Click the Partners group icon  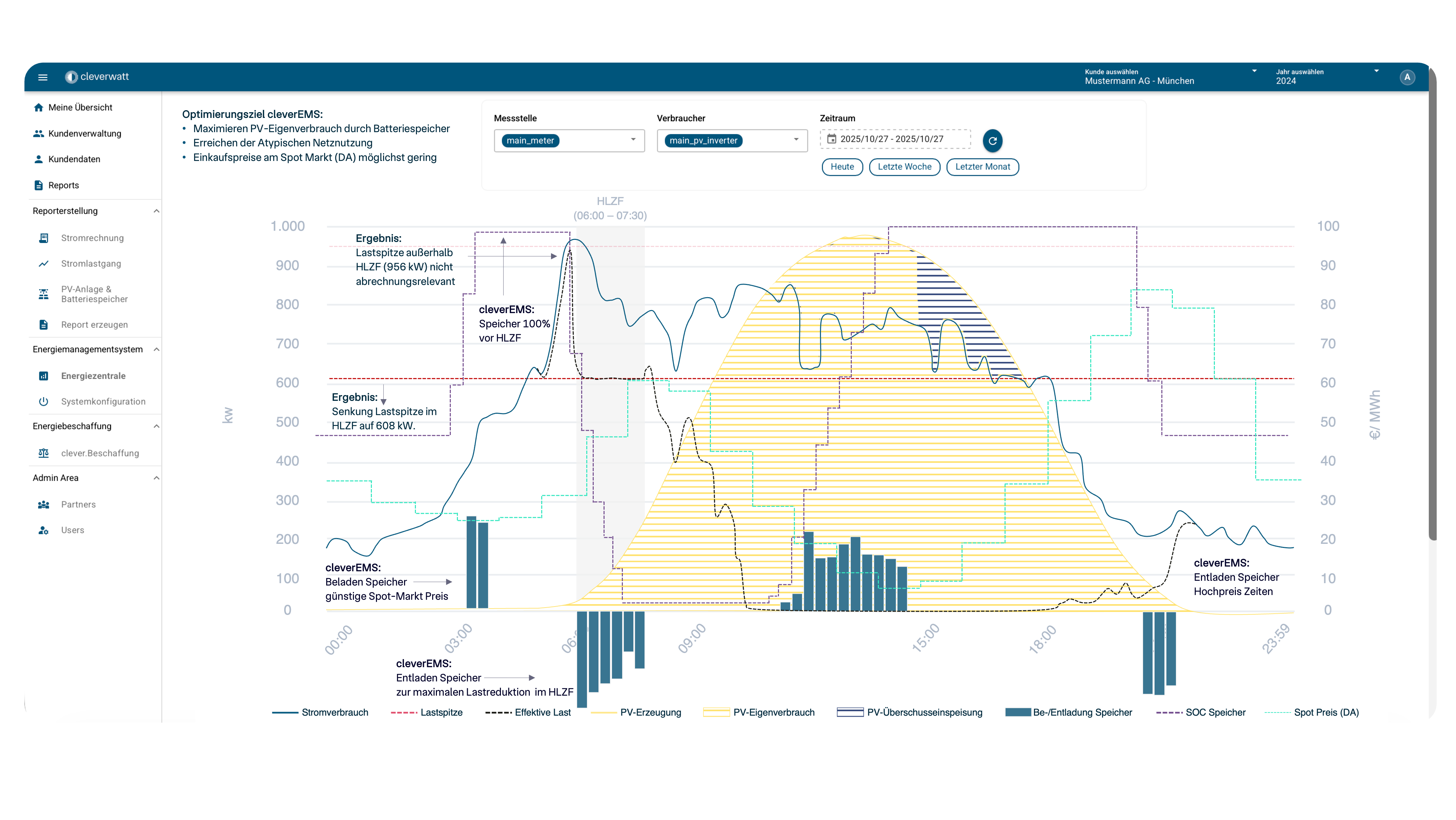click(44, 505)
